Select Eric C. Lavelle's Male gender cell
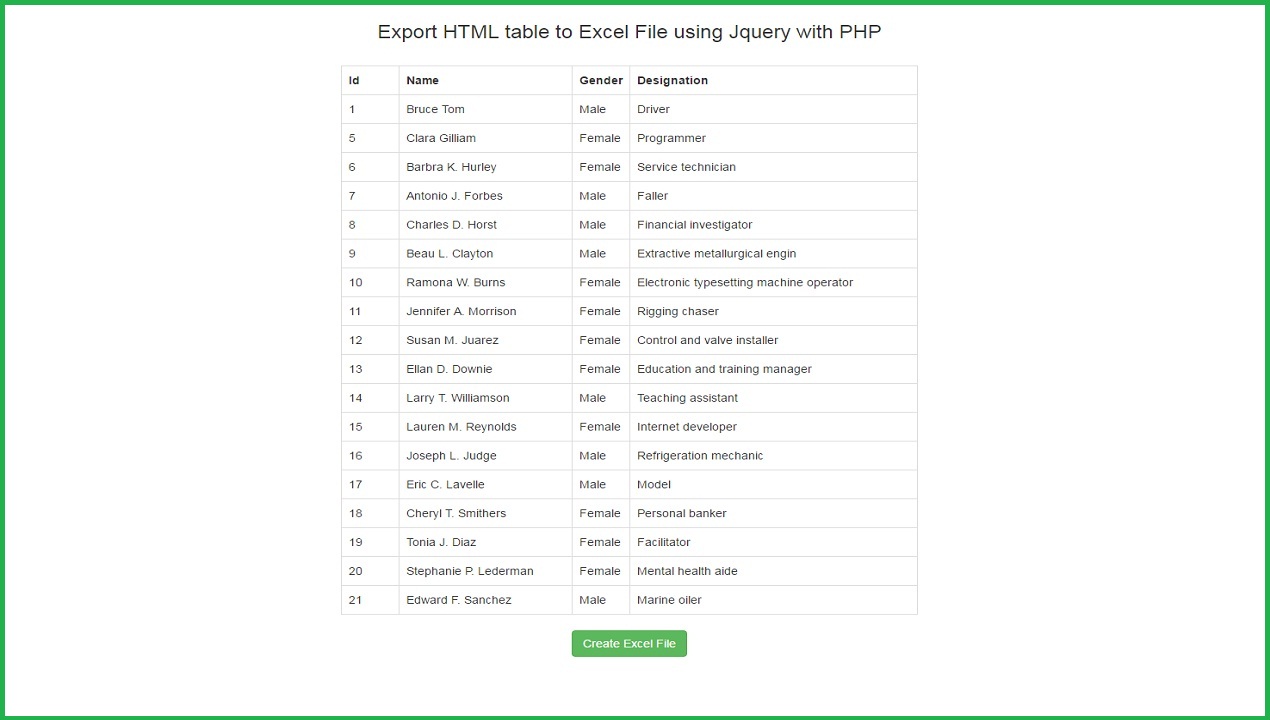This screenshot has width=1270, height=720. coord(592,484)
